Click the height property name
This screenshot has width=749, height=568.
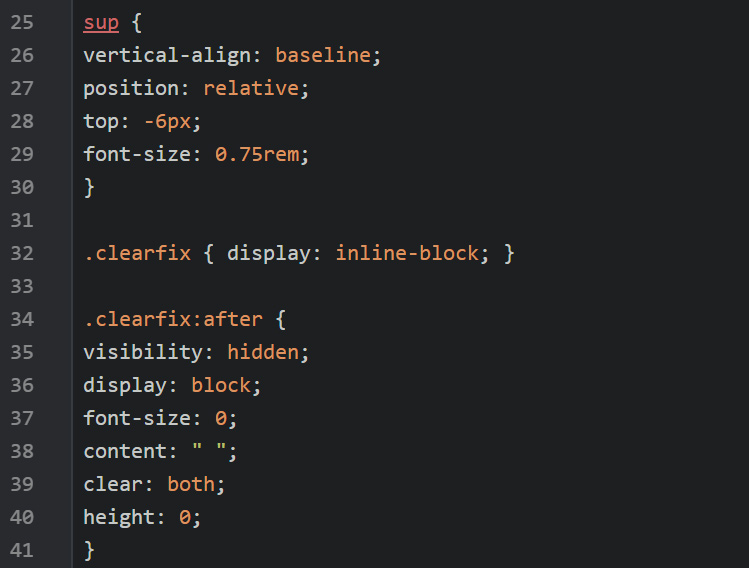tap(119, 517)
